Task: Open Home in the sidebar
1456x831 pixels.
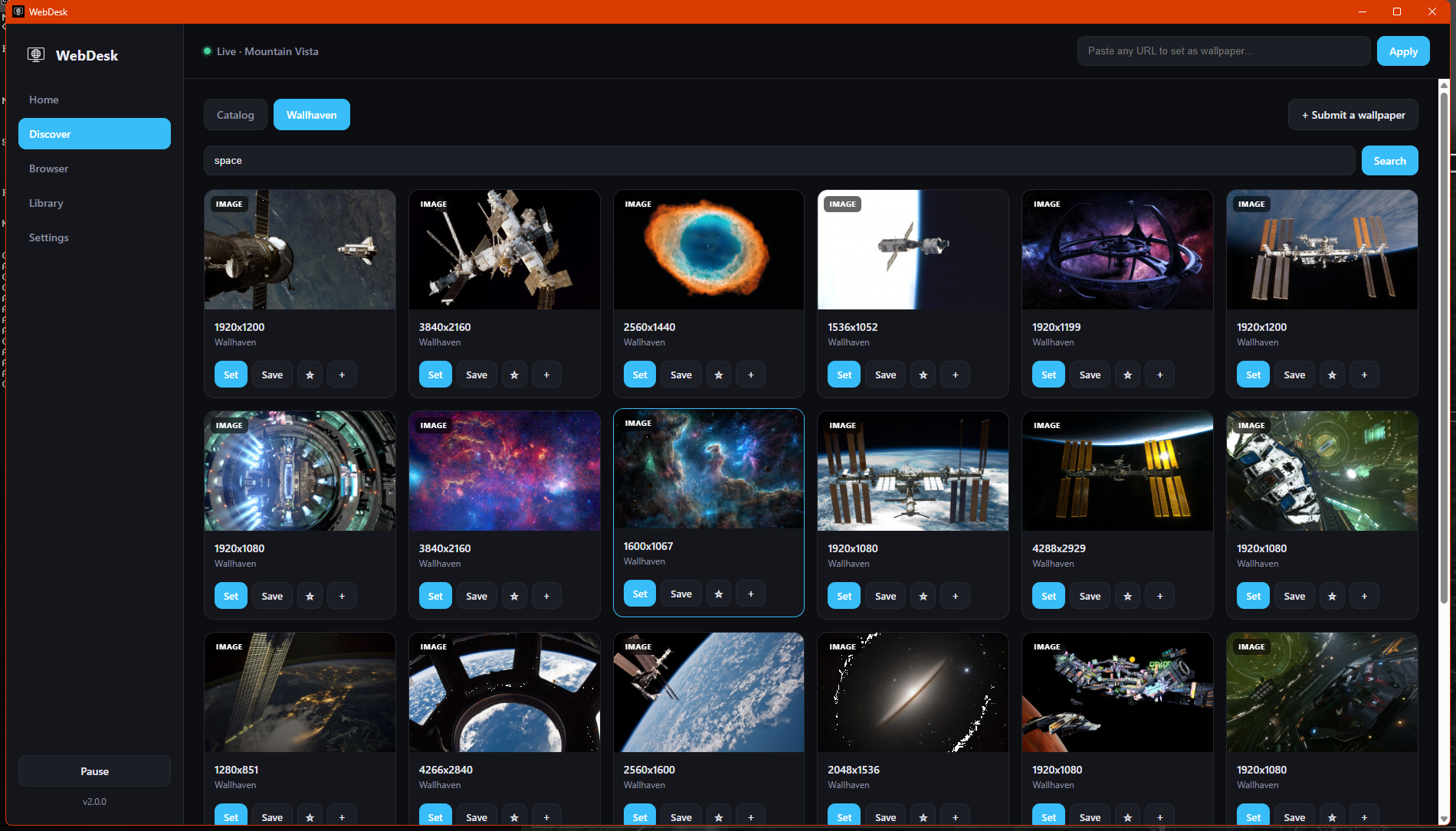Action: 94,100
